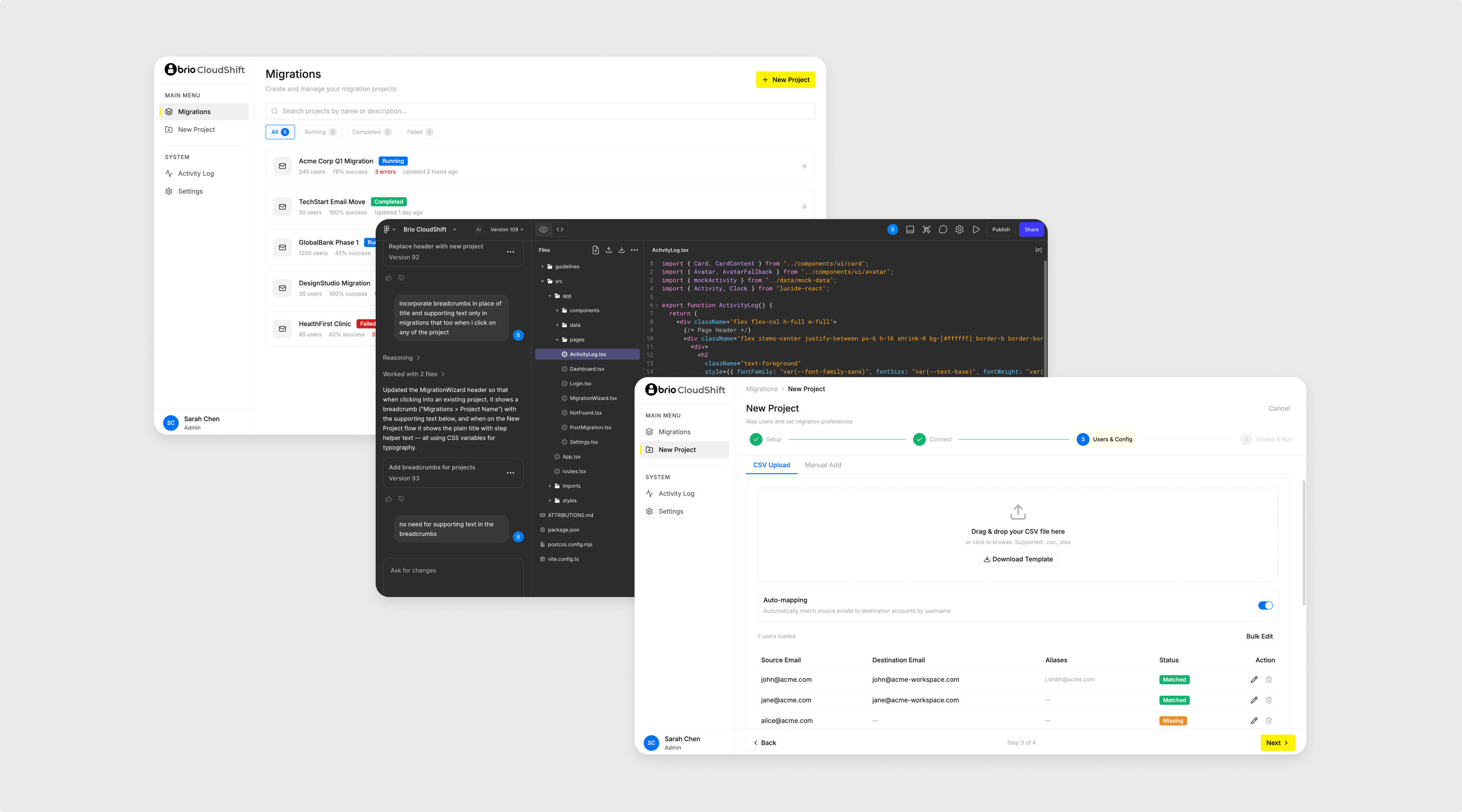
Task: Create a new file in Files panel
Action: click(x=595, y=250)
